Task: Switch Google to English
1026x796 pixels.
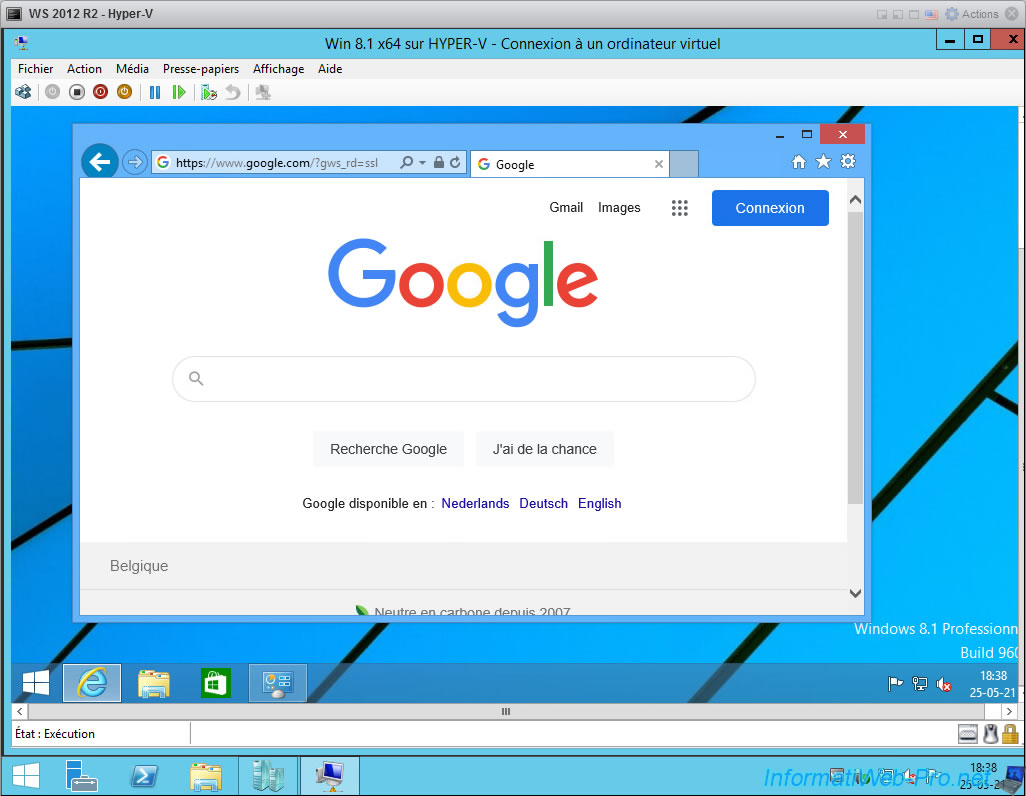Action: coord(599,503)
